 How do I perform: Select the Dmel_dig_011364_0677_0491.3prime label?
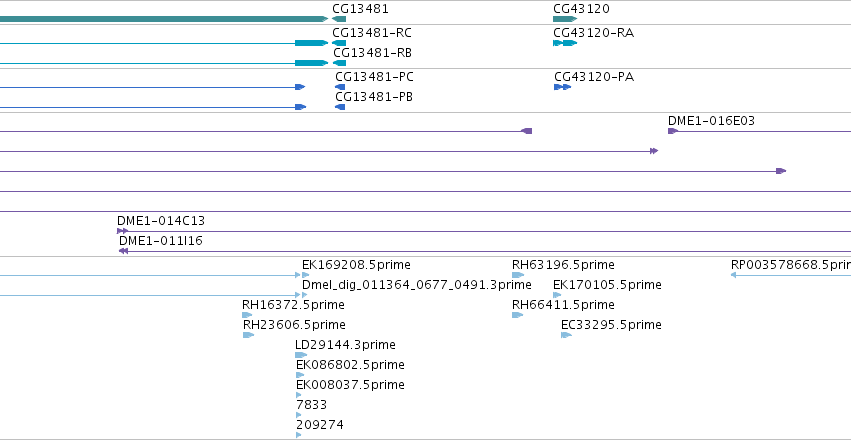[x=417, y=285]
